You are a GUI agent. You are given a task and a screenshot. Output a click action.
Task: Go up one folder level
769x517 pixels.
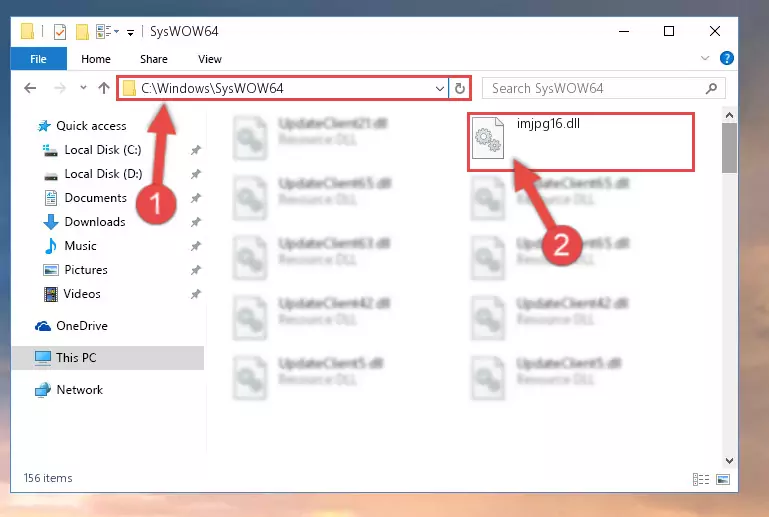point(103,88)
